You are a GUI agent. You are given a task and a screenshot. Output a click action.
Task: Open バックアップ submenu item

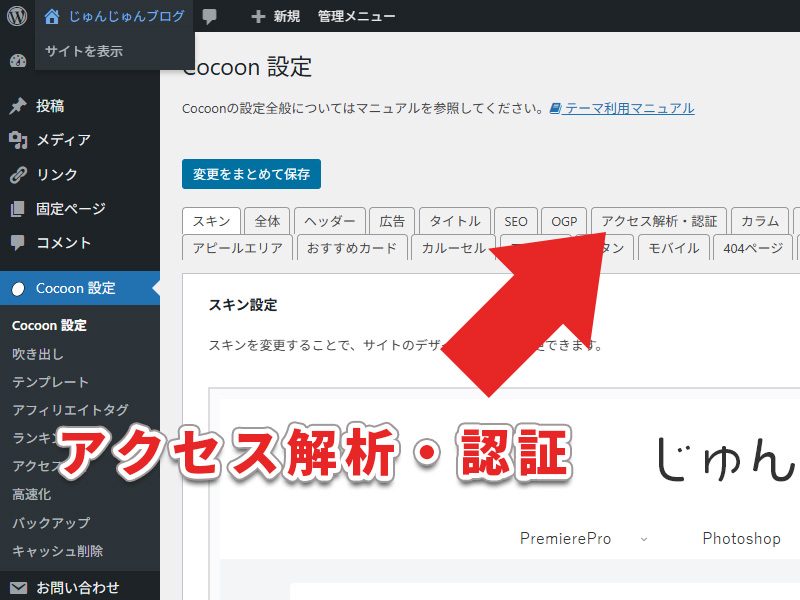51,523
